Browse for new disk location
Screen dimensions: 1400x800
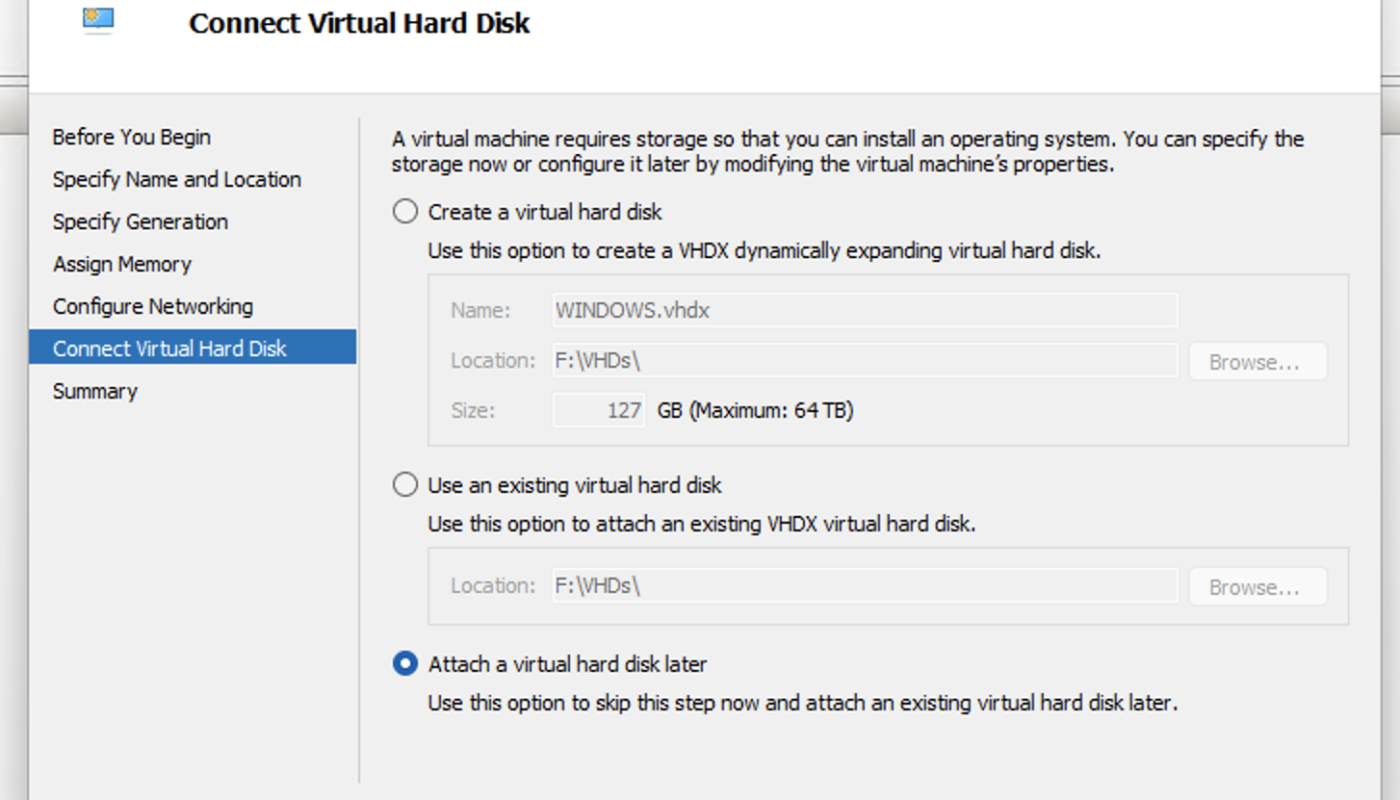[1256, 362]
